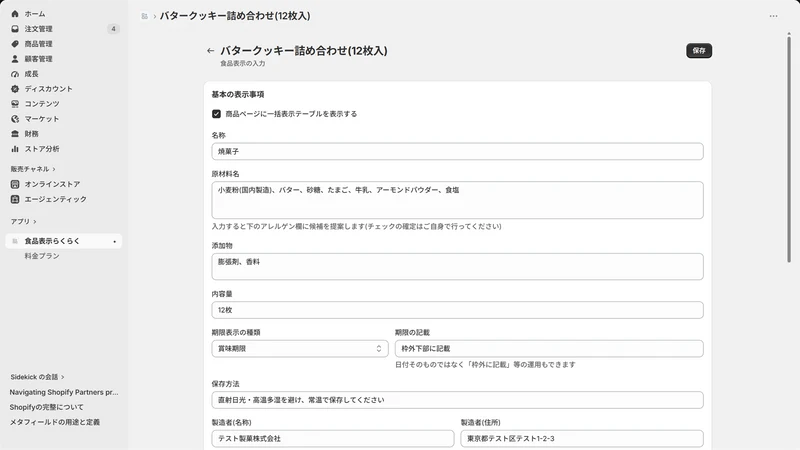Click the 食品表示の入力 subtitle
The height and width of the screenshot is (450, 800).
pyautogui.click(x=242, y=63)
